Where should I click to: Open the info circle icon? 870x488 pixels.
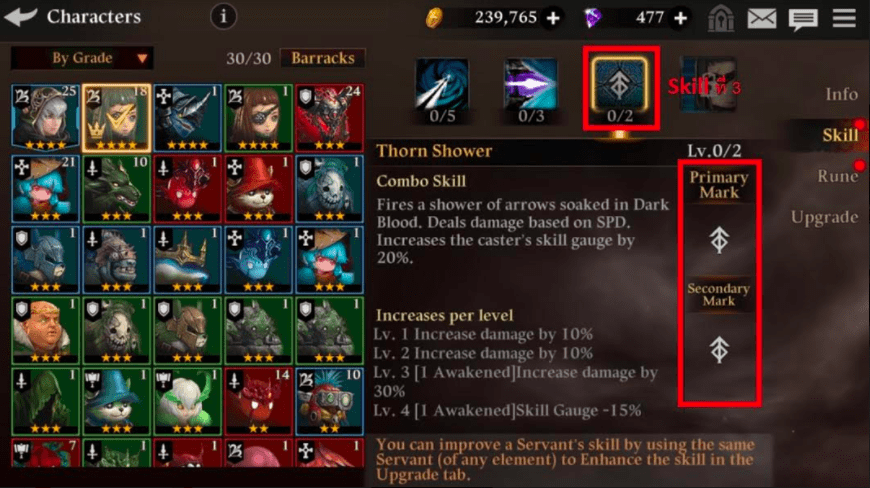pos(223,17)
